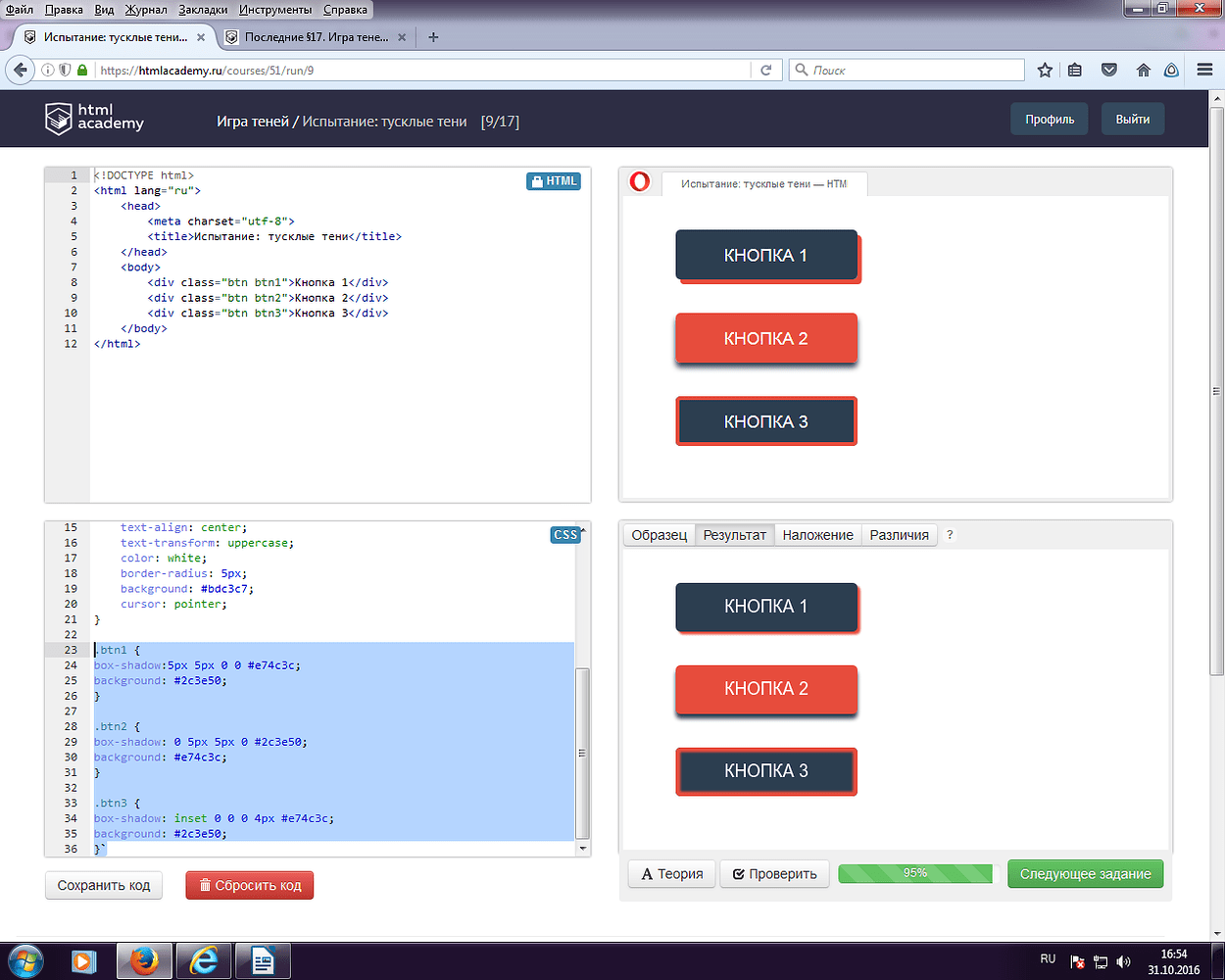Switch to the 'Последние §17' browser tab
1225x980 pixels.
316,37
